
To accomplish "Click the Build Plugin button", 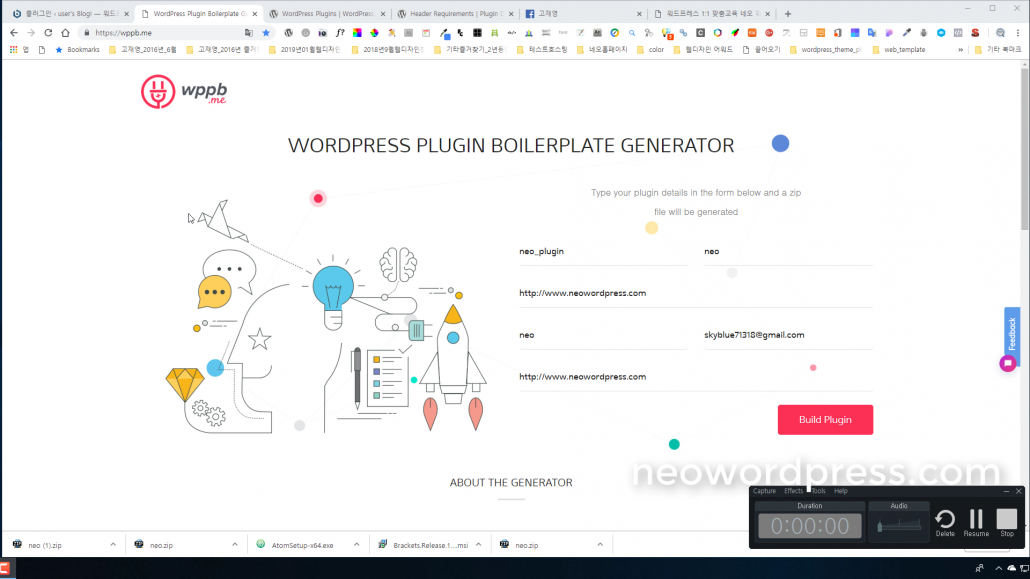I will click(x=825, y=420).
